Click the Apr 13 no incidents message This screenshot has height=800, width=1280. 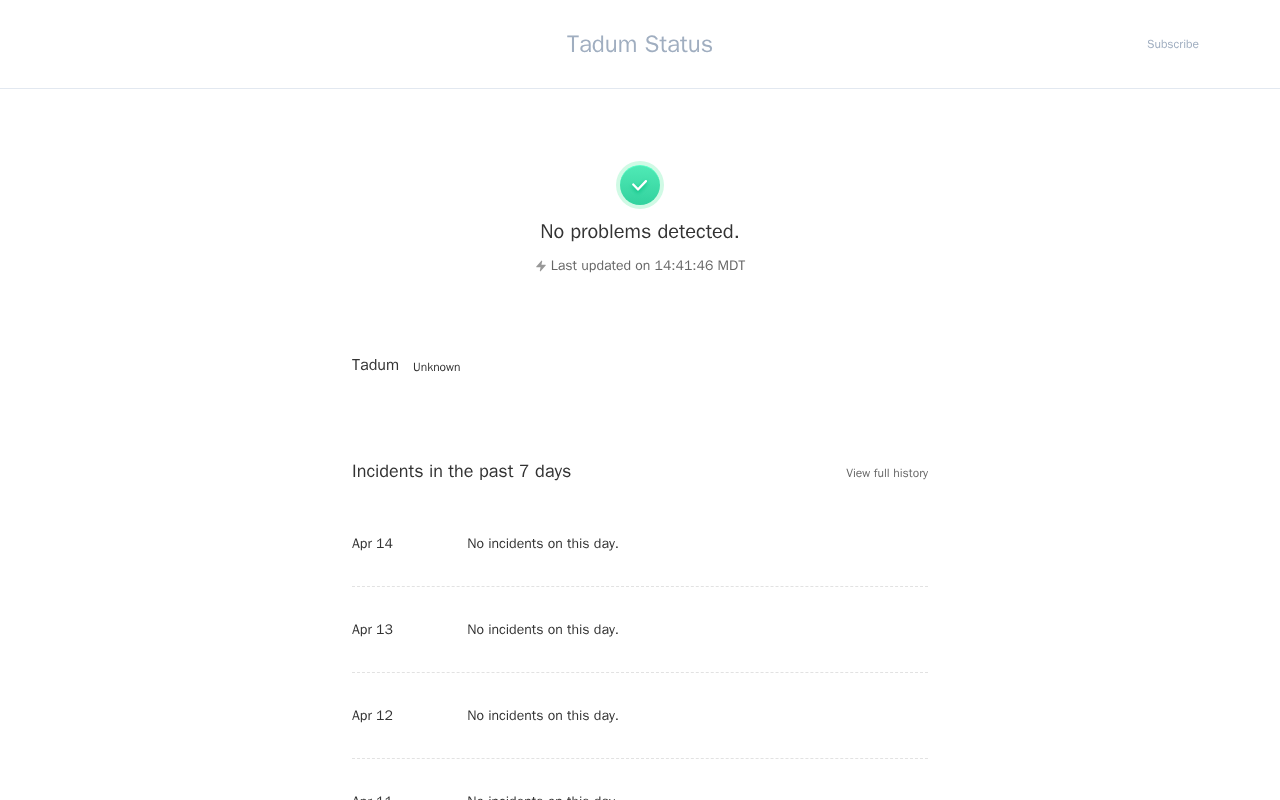point(542,630)
